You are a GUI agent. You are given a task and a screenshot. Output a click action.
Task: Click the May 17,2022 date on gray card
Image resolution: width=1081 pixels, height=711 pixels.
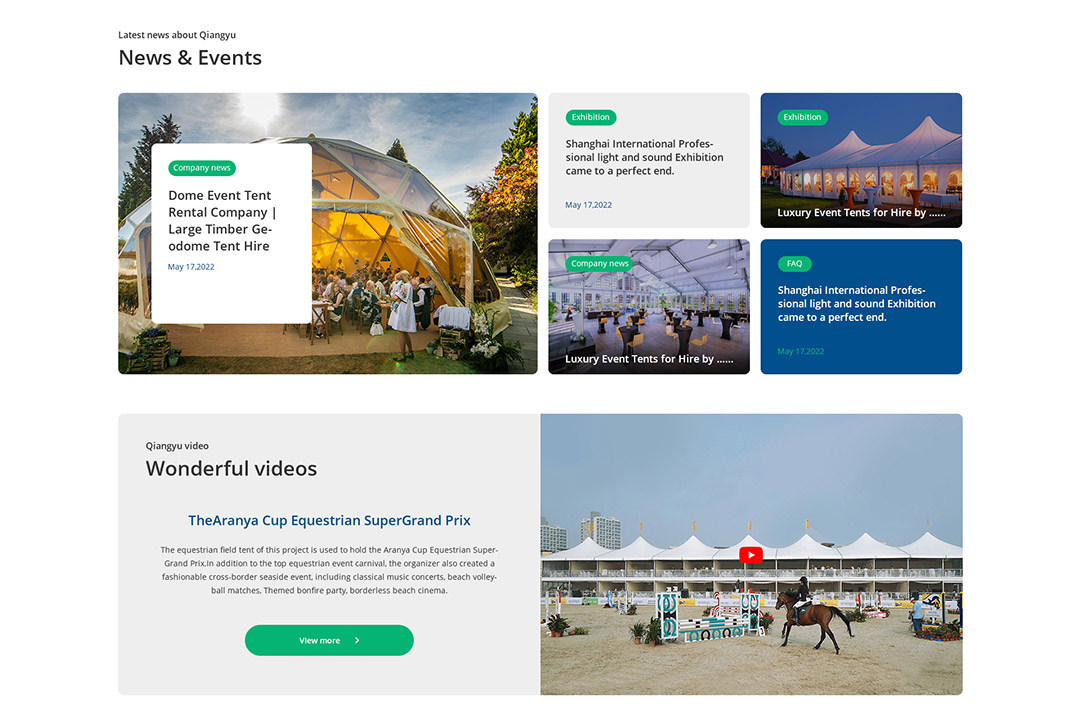pyautogui.click(x=588, y=205)
